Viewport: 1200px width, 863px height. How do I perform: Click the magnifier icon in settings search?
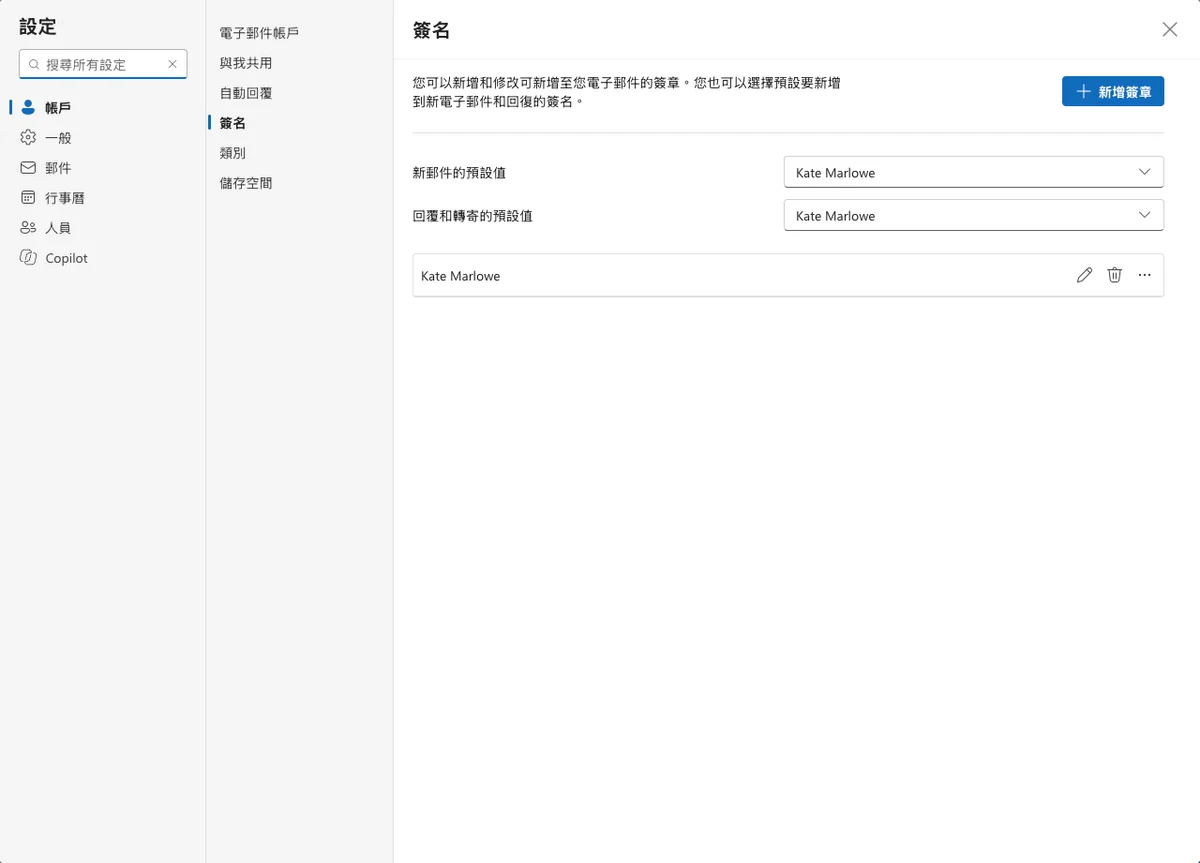pyautogui.click(x=34, y=64)
